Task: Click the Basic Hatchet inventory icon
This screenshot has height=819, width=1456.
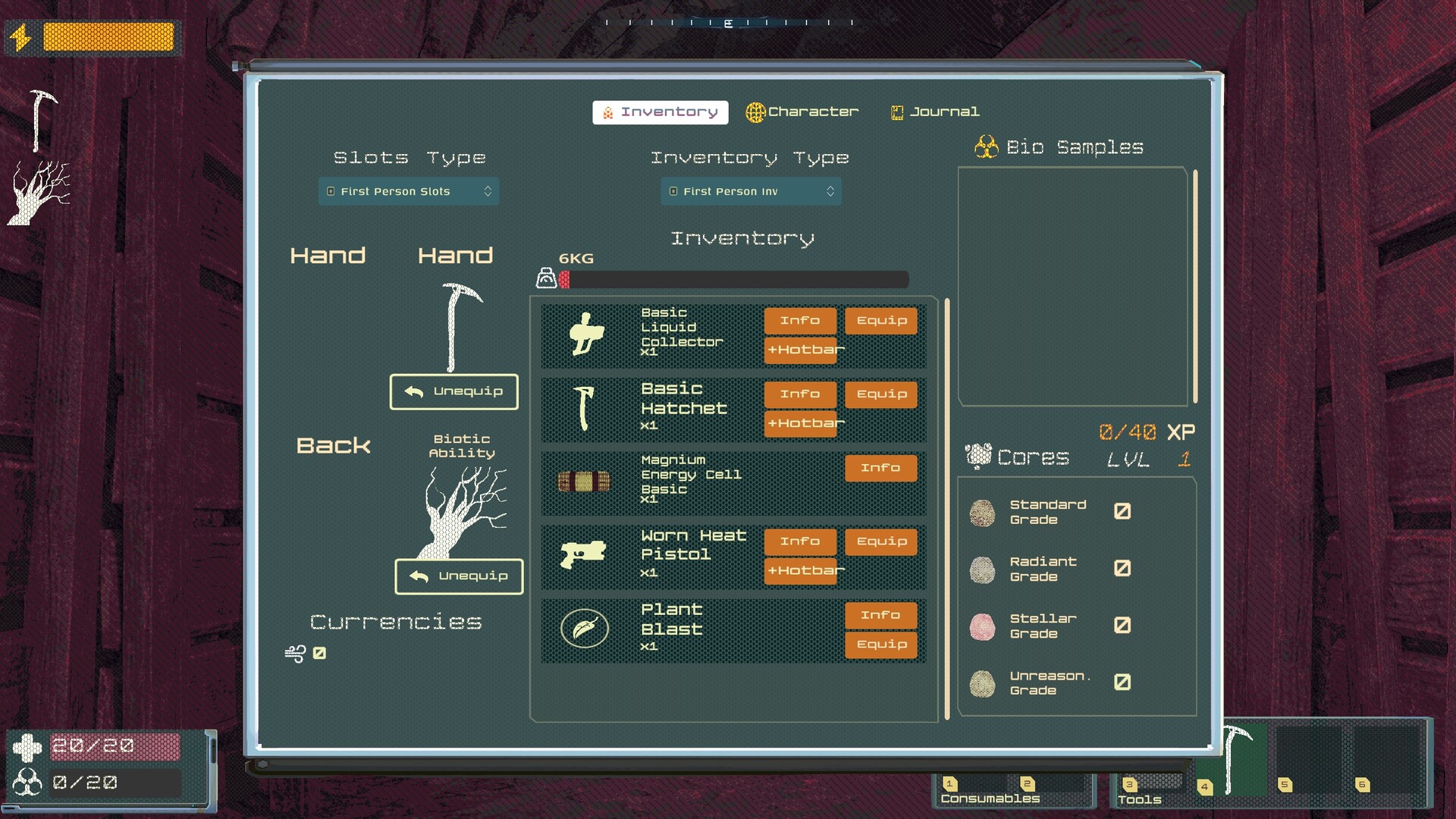Action: pyautogui.click(x=584, y=408)
